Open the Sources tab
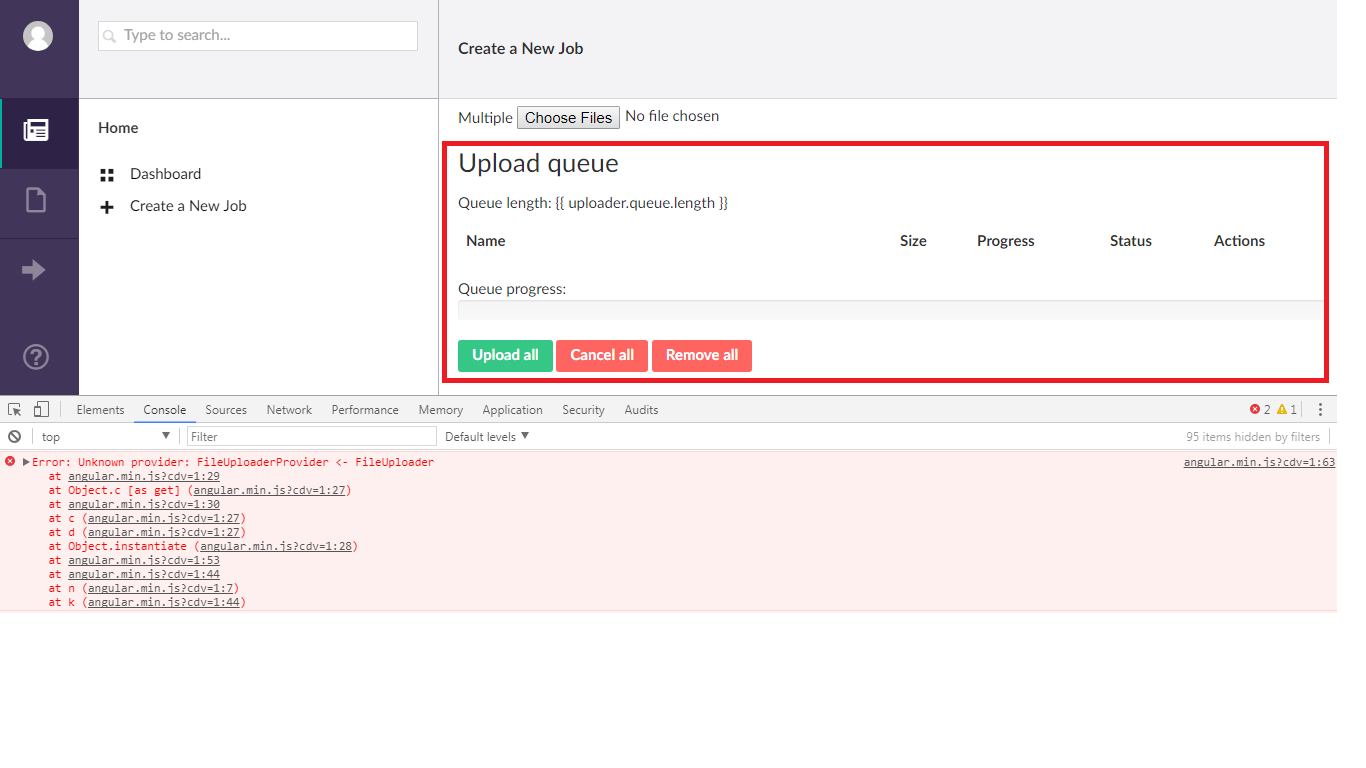This screenshot has height=768, width=1366. point(226,409)
